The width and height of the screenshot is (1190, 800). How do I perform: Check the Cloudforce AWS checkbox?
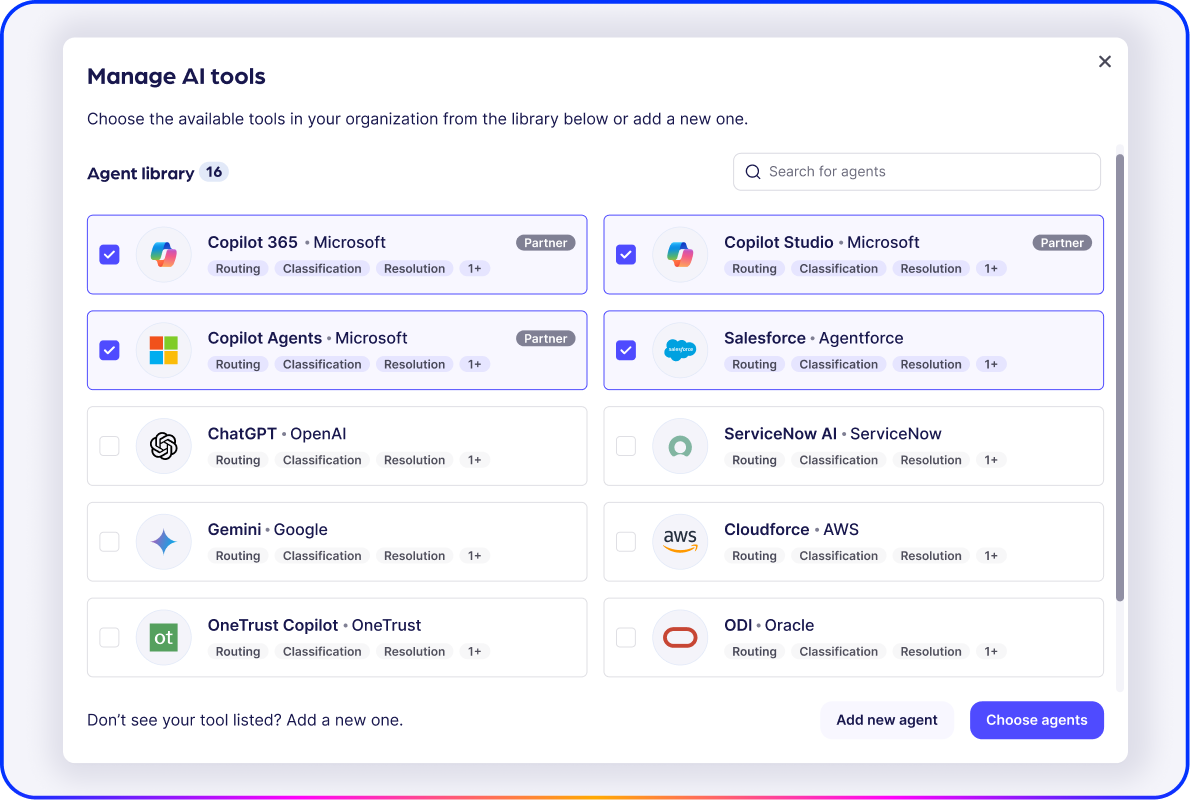[626, 542]
